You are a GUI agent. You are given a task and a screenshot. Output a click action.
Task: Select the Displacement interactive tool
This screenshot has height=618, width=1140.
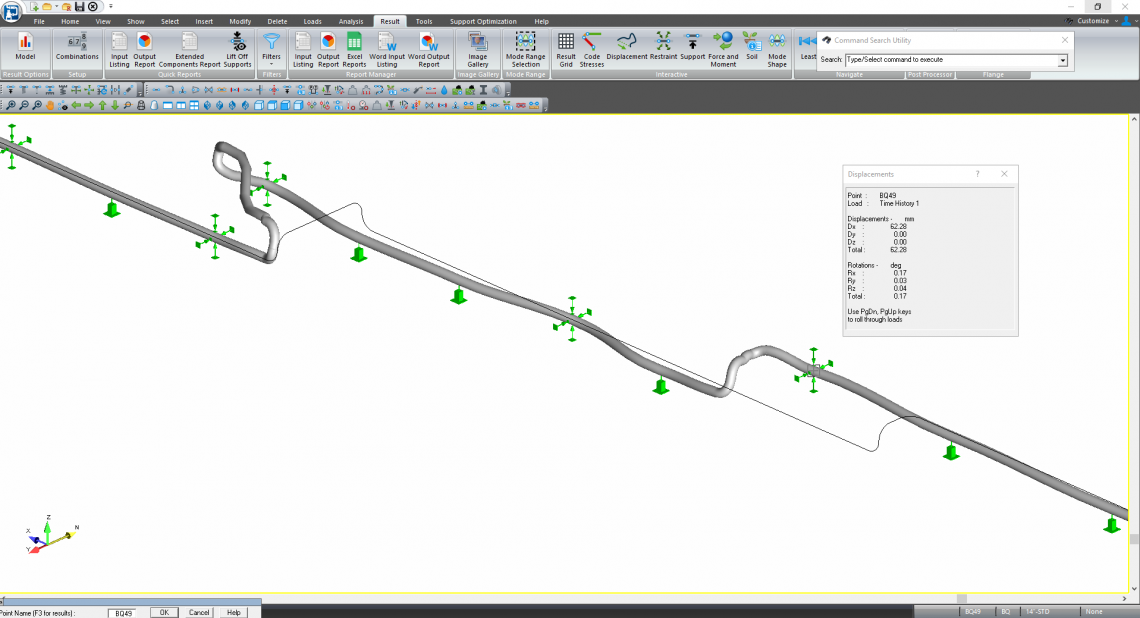(x=627, y=47)
